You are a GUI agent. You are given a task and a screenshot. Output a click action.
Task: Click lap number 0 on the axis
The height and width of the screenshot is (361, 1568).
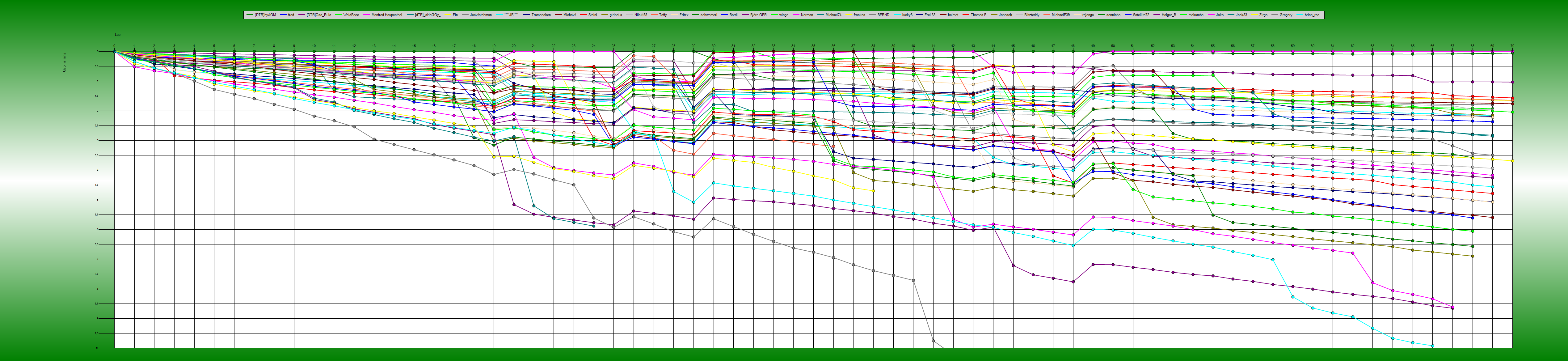[114, 46]
